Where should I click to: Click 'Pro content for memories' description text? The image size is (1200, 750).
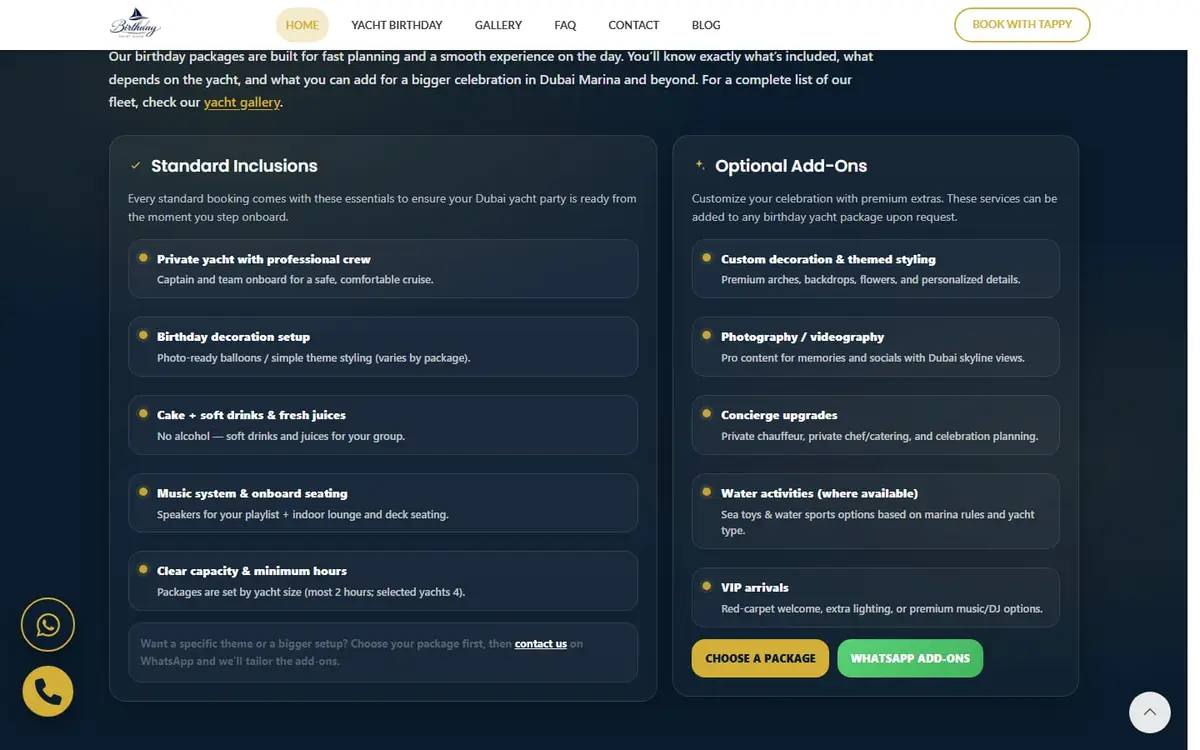[873, 358]
